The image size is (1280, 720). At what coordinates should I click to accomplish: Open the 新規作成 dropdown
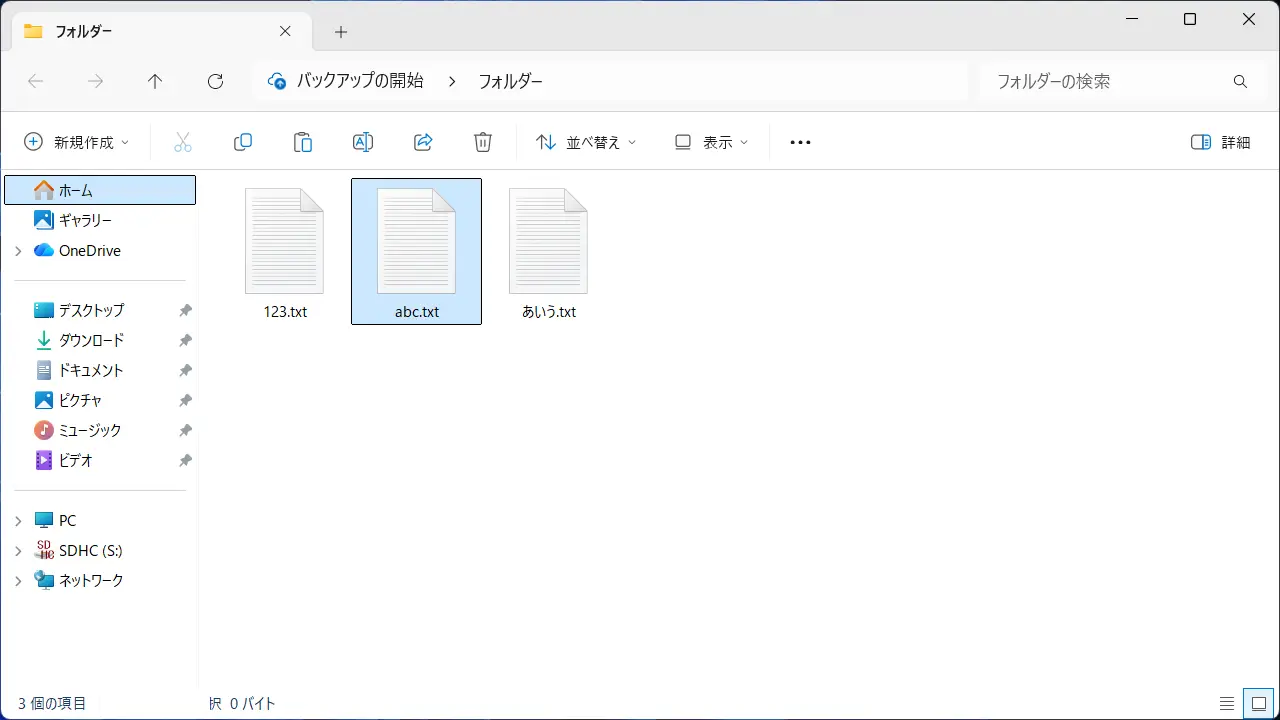(x=77, y=141)
